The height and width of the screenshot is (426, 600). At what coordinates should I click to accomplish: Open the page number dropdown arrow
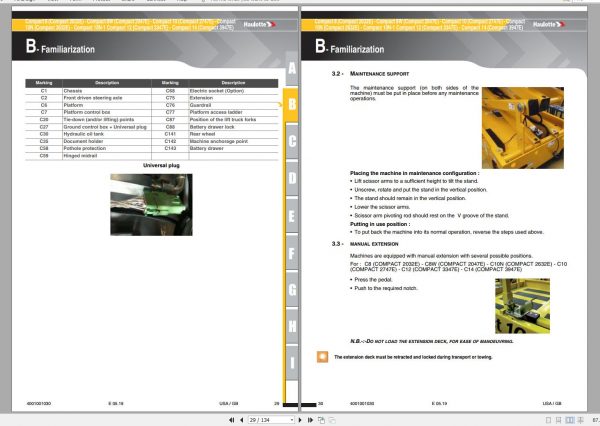point(292,420)
